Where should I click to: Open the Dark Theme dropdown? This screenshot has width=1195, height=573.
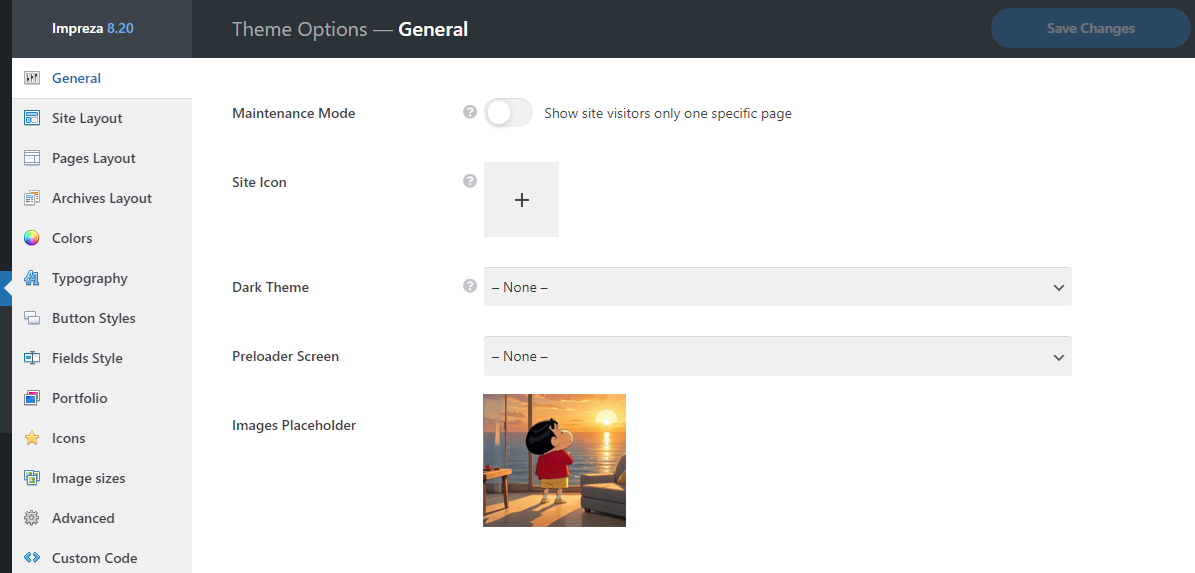pyautogui.click(x=777, y=287)
